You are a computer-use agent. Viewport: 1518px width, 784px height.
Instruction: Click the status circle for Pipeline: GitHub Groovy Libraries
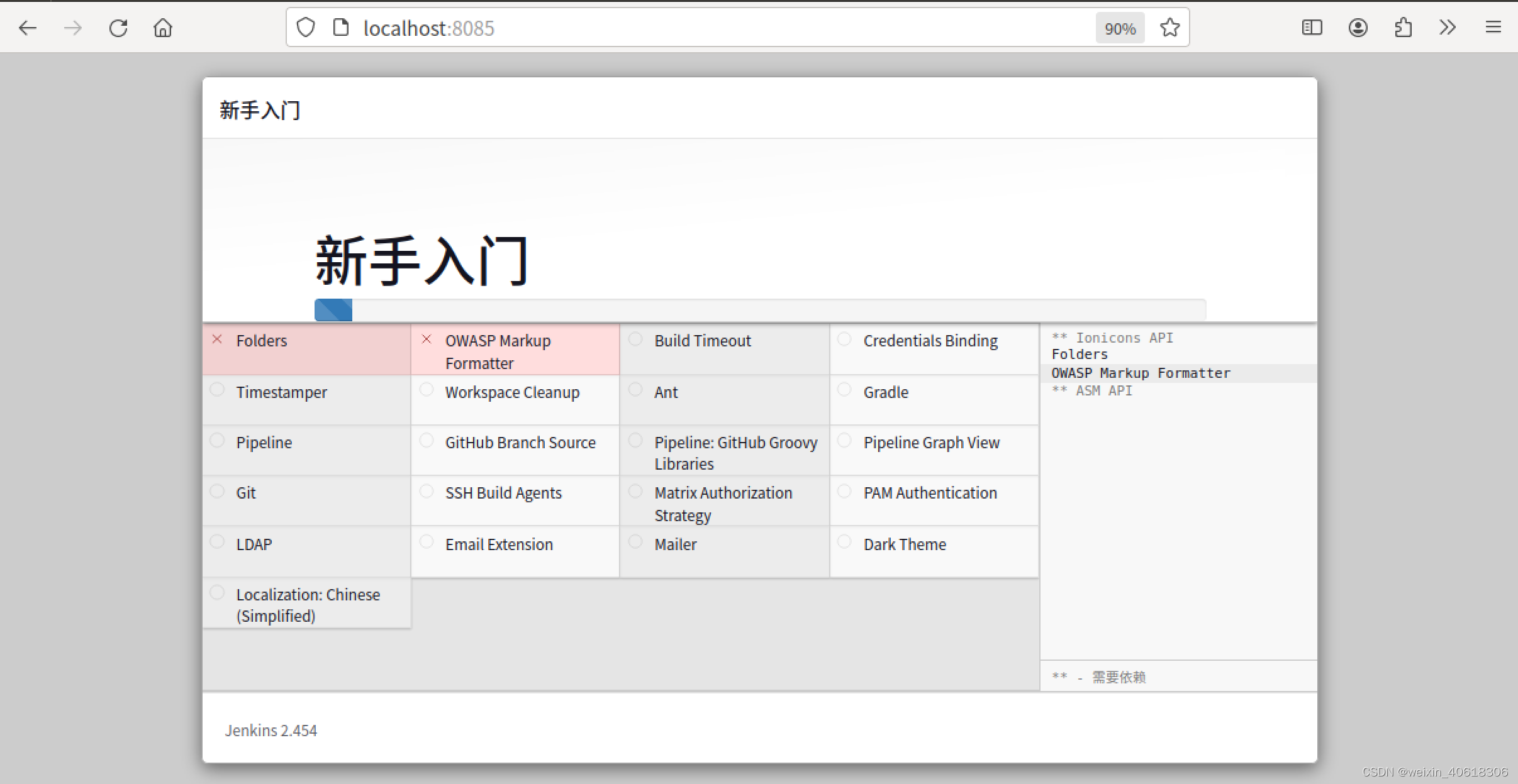[x=635, y=440]
